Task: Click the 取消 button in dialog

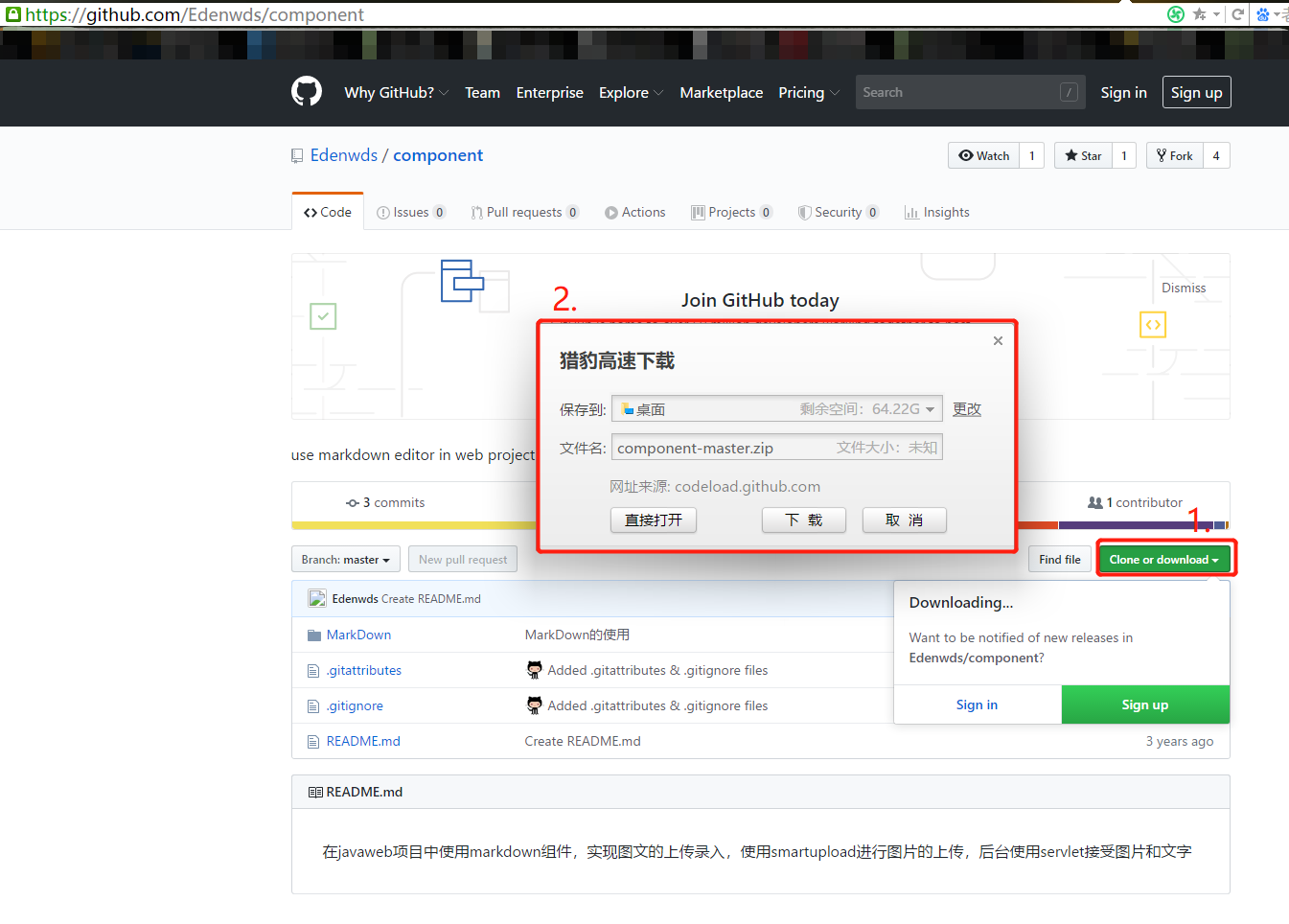Action: [x=905, y=520]
